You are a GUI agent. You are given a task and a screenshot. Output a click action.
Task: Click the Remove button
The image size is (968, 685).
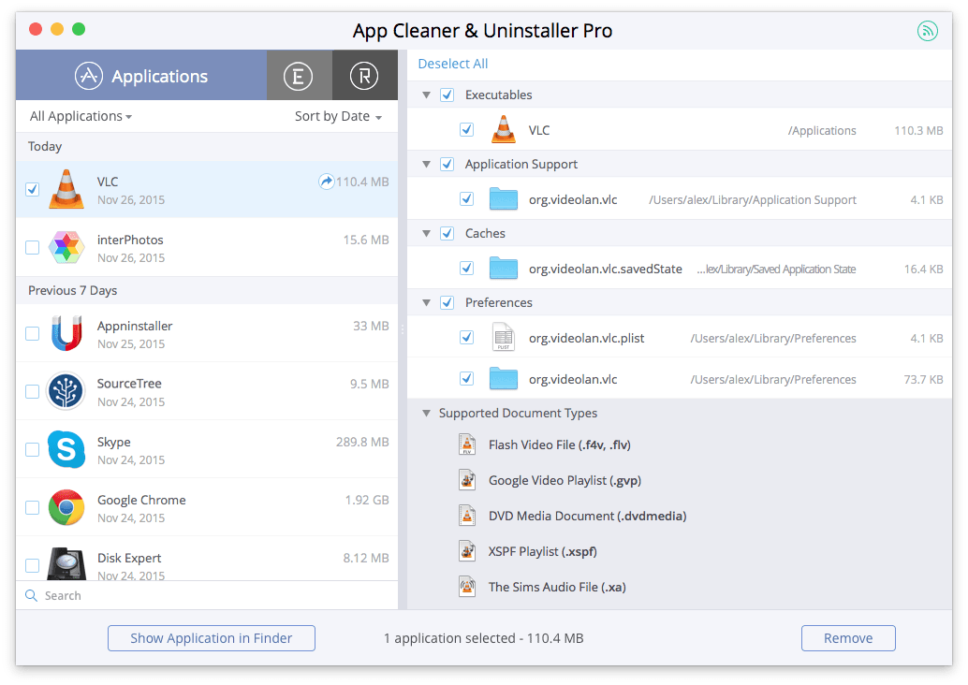click(x=848, y=638)
